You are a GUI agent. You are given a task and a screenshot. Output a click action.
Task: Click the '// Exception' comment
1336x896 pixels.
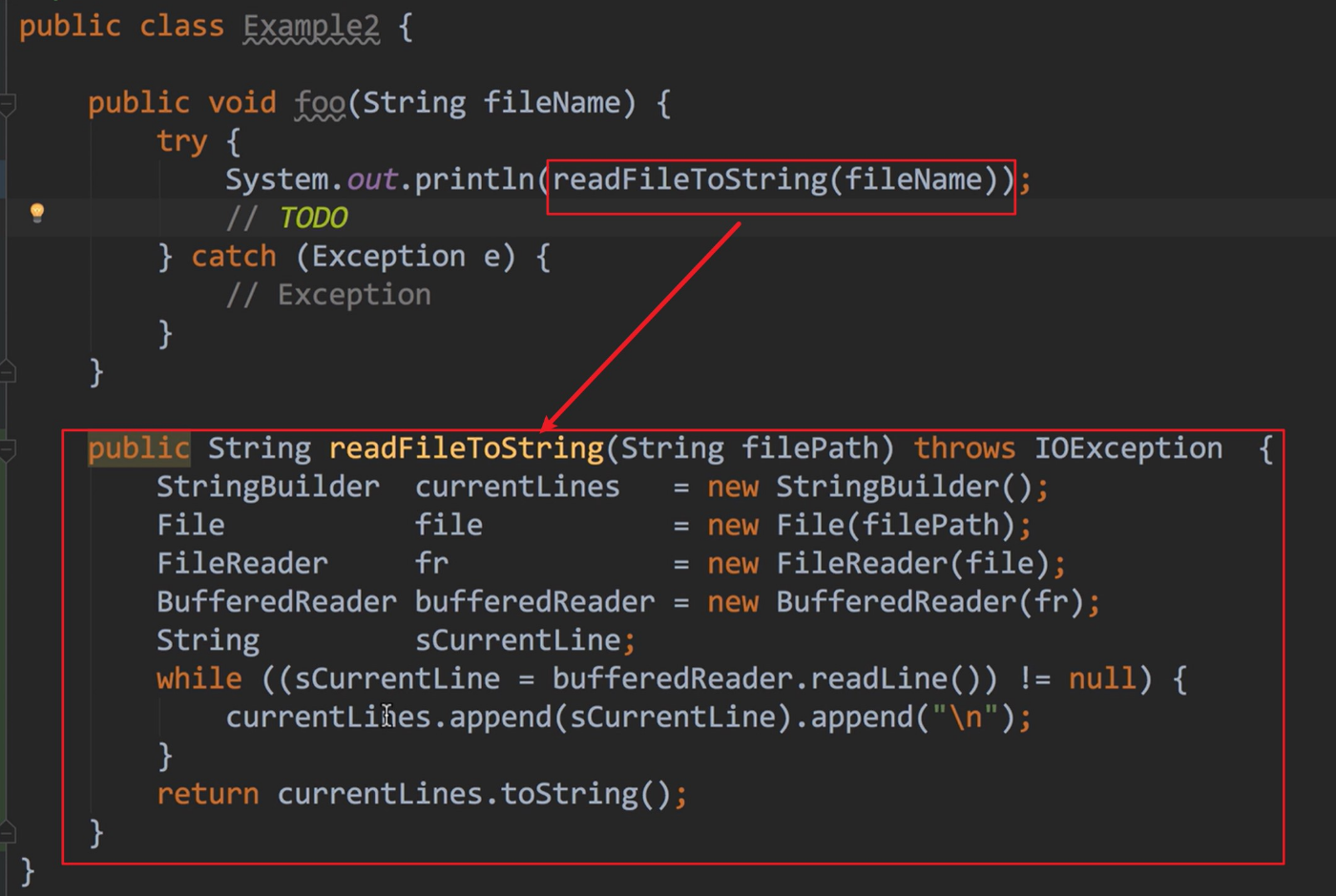[x=328, y=295]
